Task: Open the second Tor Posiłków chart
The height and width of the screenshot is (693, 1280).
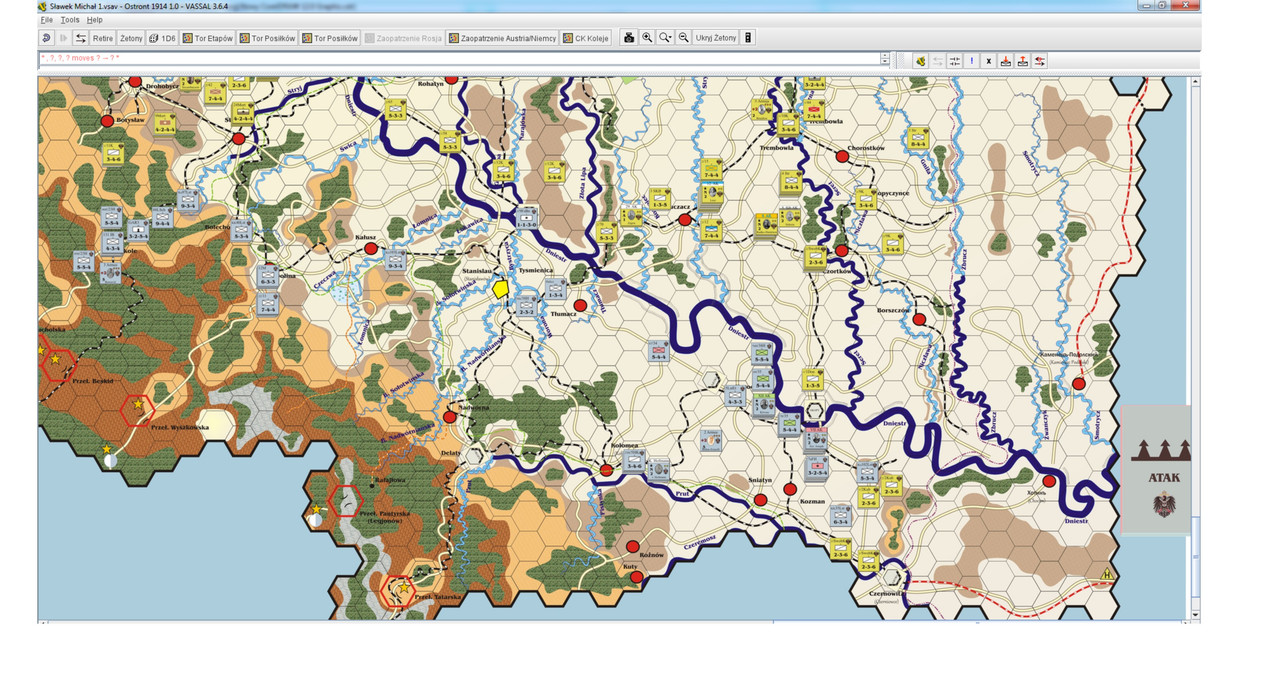Action: coord(330,38)
